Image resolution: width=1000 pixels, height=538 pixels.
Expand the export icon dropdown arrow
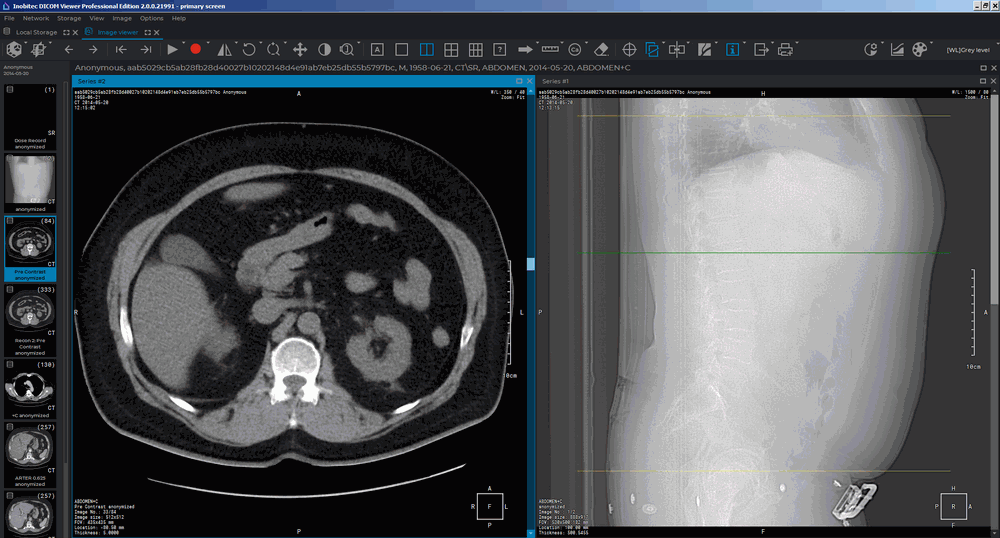point(771,43)
